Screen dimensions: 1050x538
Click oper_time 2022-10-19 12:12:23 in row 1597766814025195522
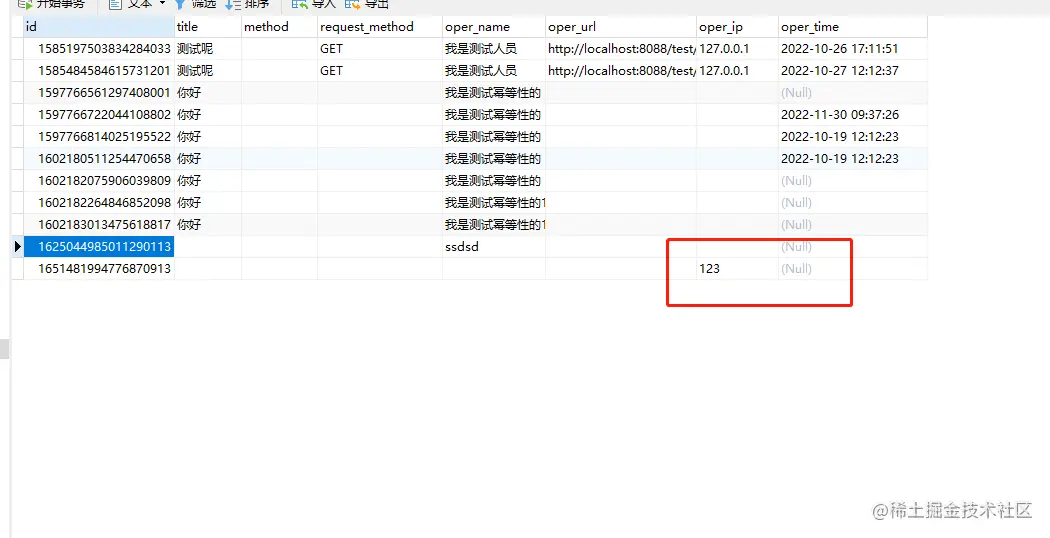point(840,137)
